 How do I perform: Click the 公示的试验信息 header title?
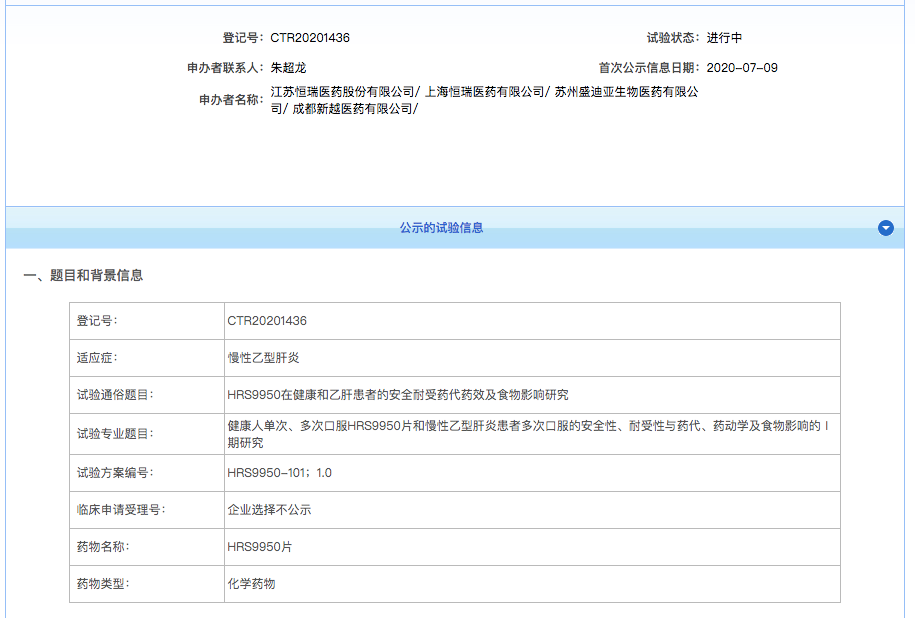[441, 228]
